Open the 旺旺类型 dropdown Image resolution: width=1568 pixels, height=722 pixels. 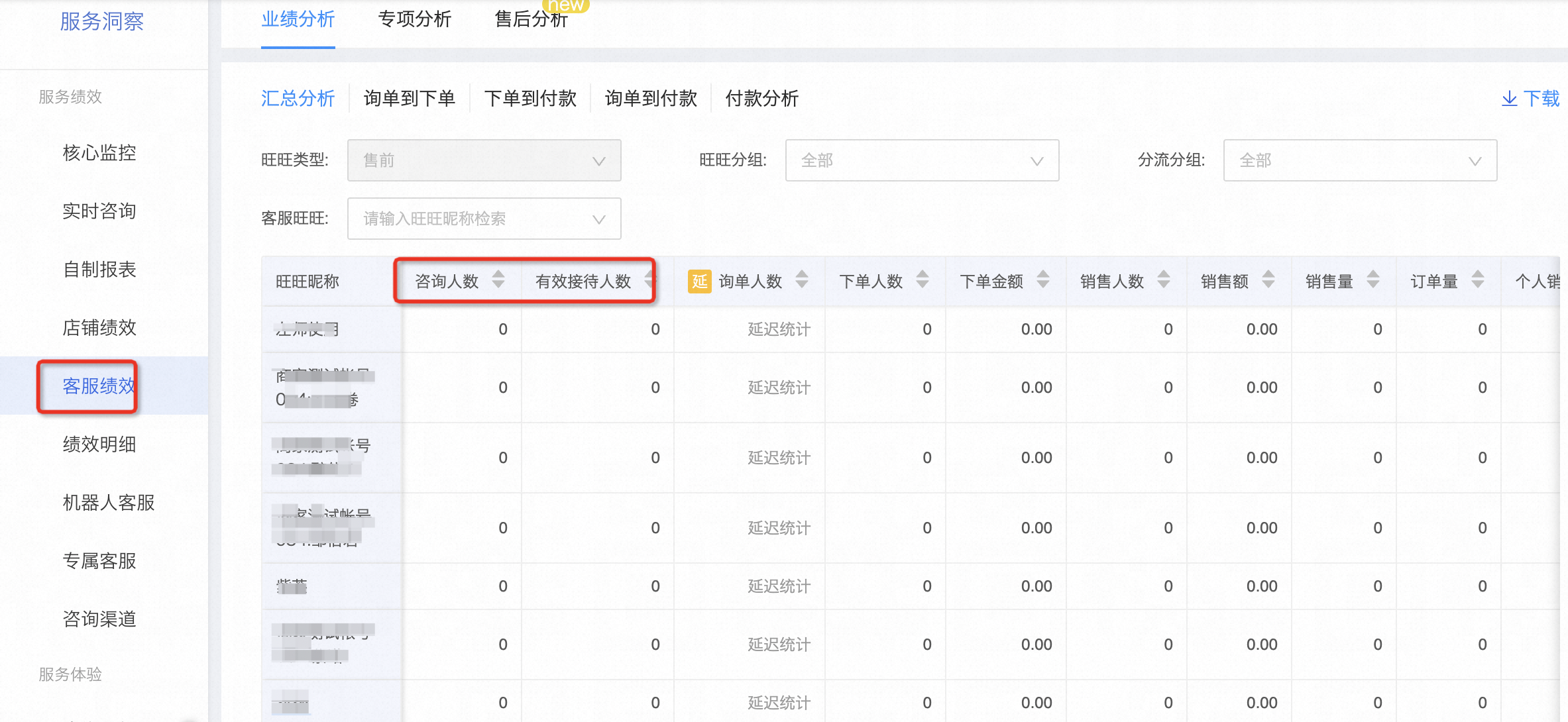coord(484,160)
